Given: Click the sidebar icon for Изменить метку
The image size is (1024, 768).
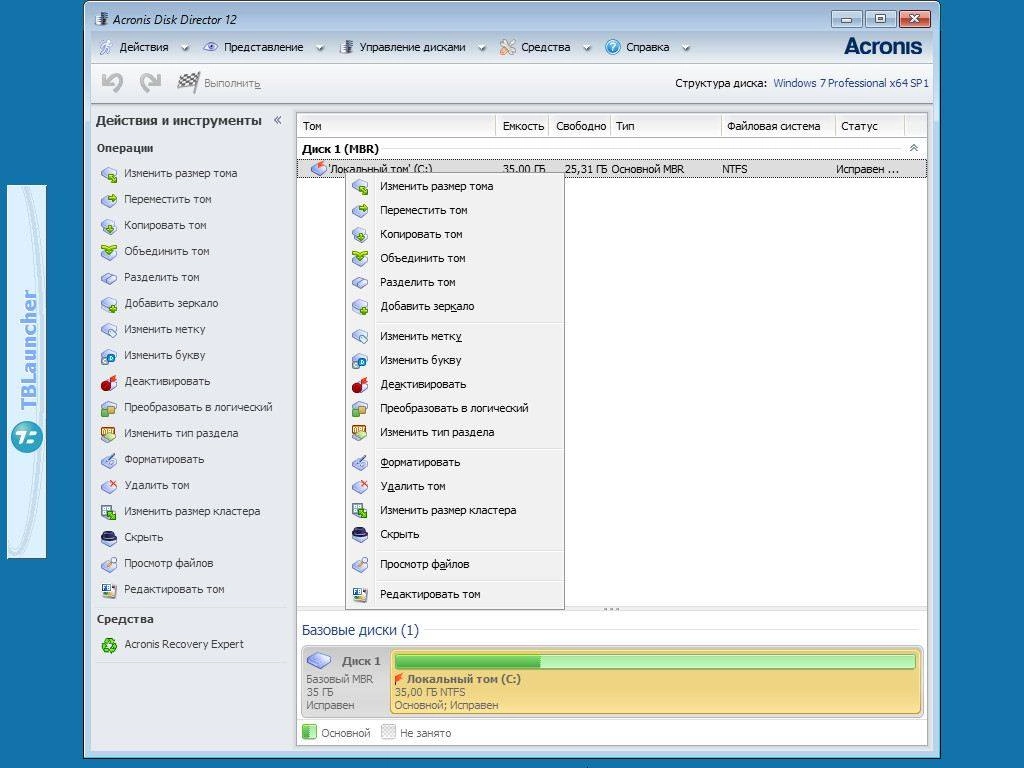Looking at the screenshot, I should [108, 330].
